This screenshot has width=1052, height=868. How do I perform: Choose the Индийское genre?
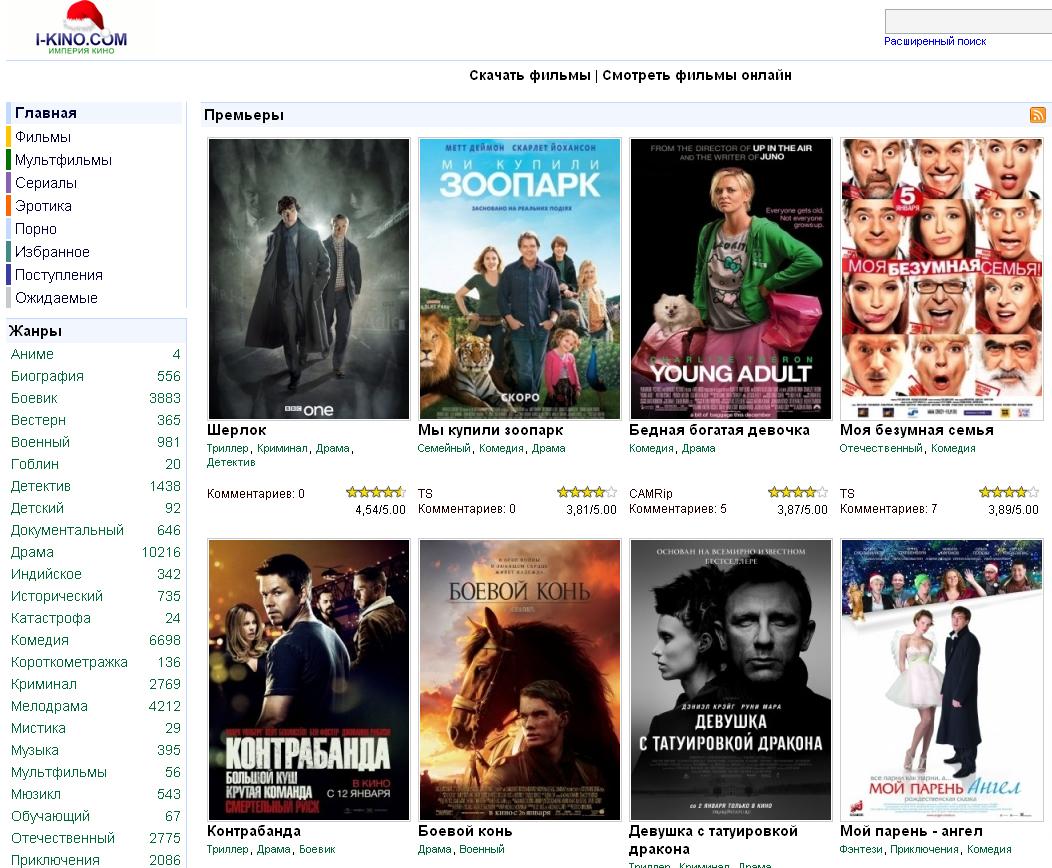(x=46, y=574)
